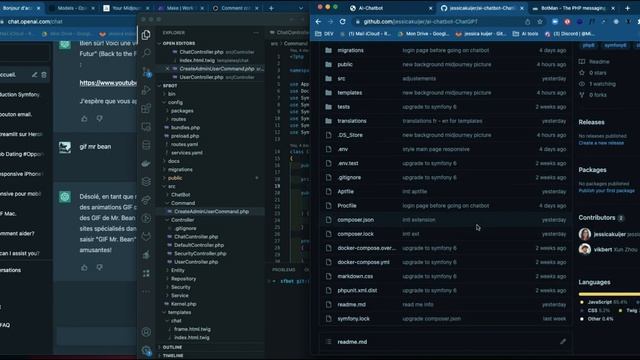The width and height of the screenshot is (640, 360).
Task: Open the PROBLEMS panel tab in VS Code
Action: click(x=284, y=270)
